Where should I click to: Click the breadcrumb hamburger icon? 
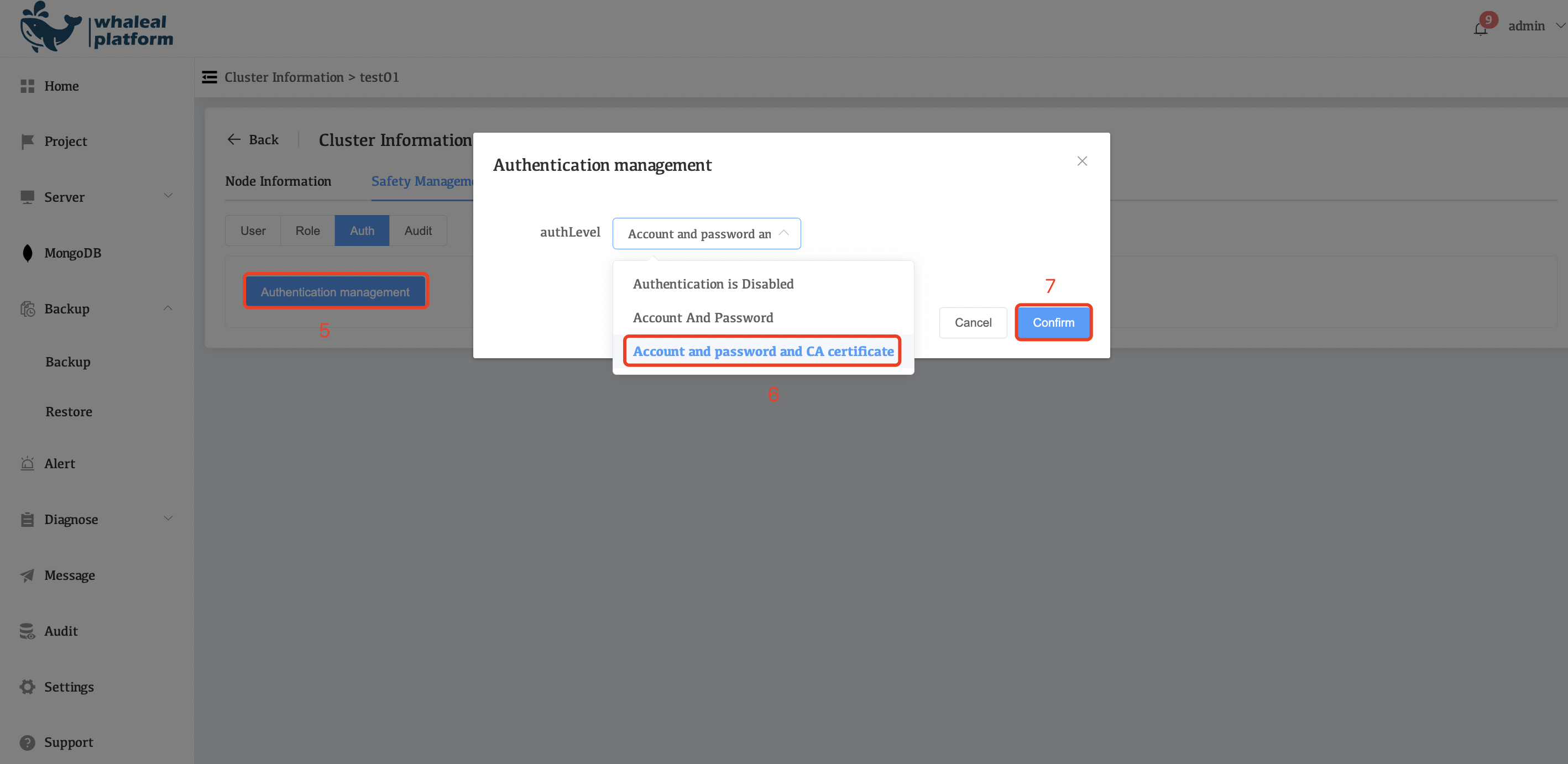pyautogui.click(x=209, y=77)
